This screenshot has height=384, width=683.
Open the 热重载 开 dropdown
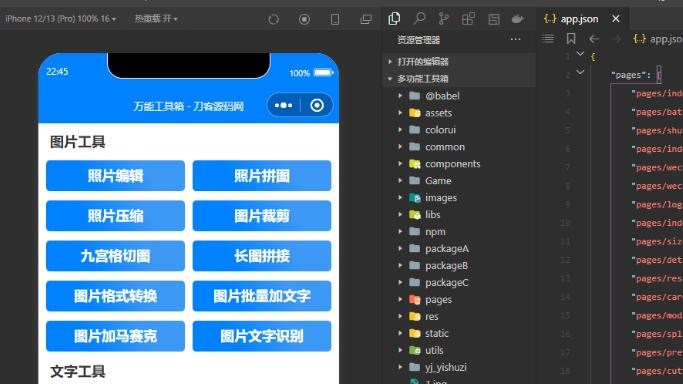[156, 19]
